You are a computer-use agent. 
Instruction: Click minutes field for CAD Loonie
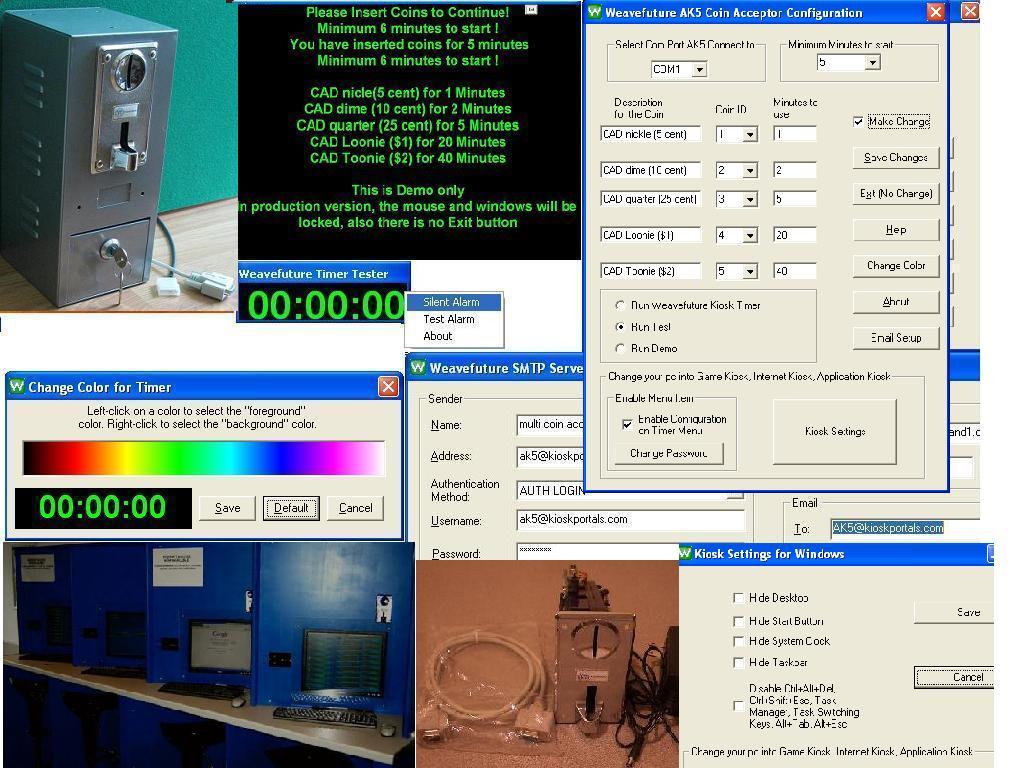[795, 235]
